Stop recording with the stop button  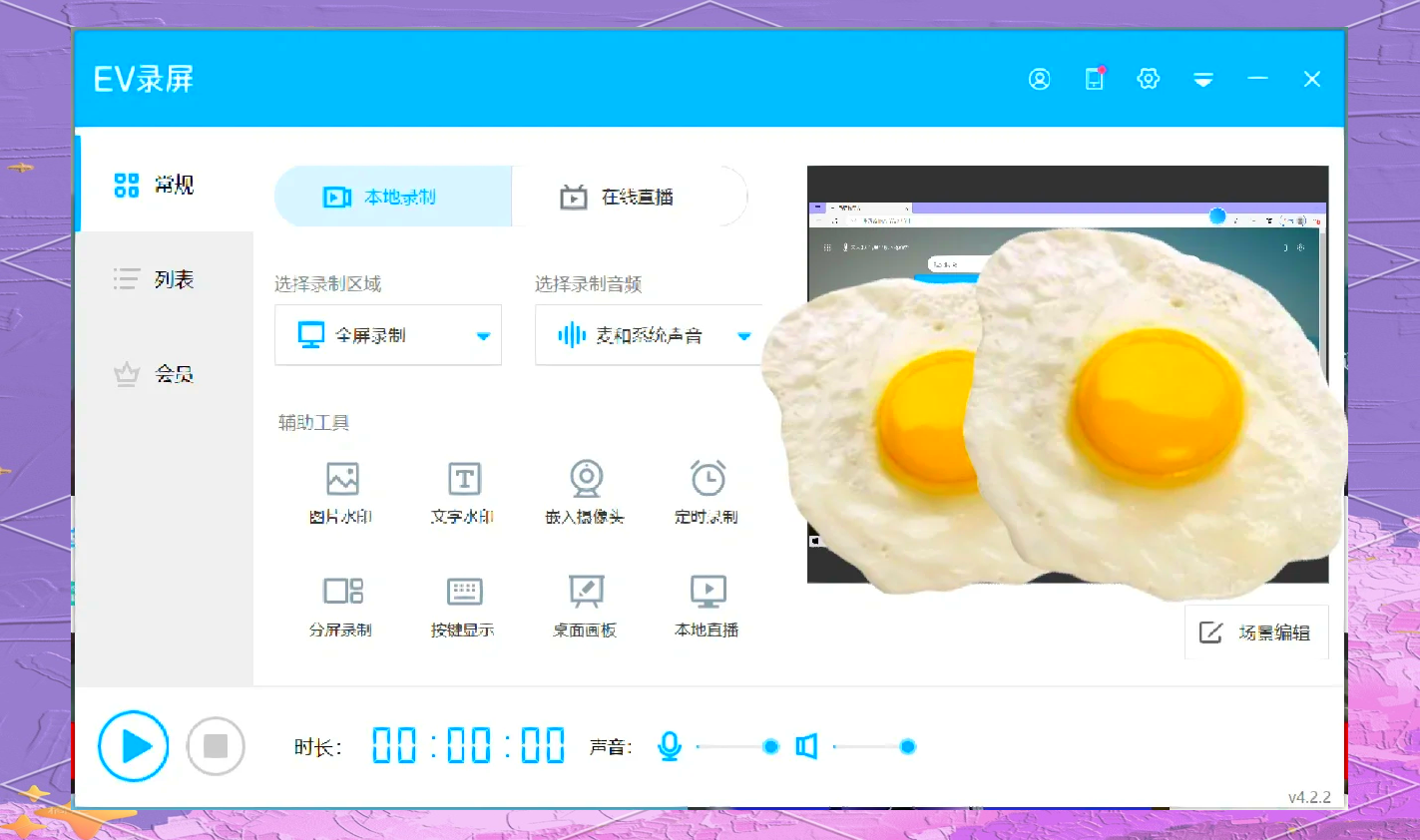pyautogui.click(x=216, y=746)
